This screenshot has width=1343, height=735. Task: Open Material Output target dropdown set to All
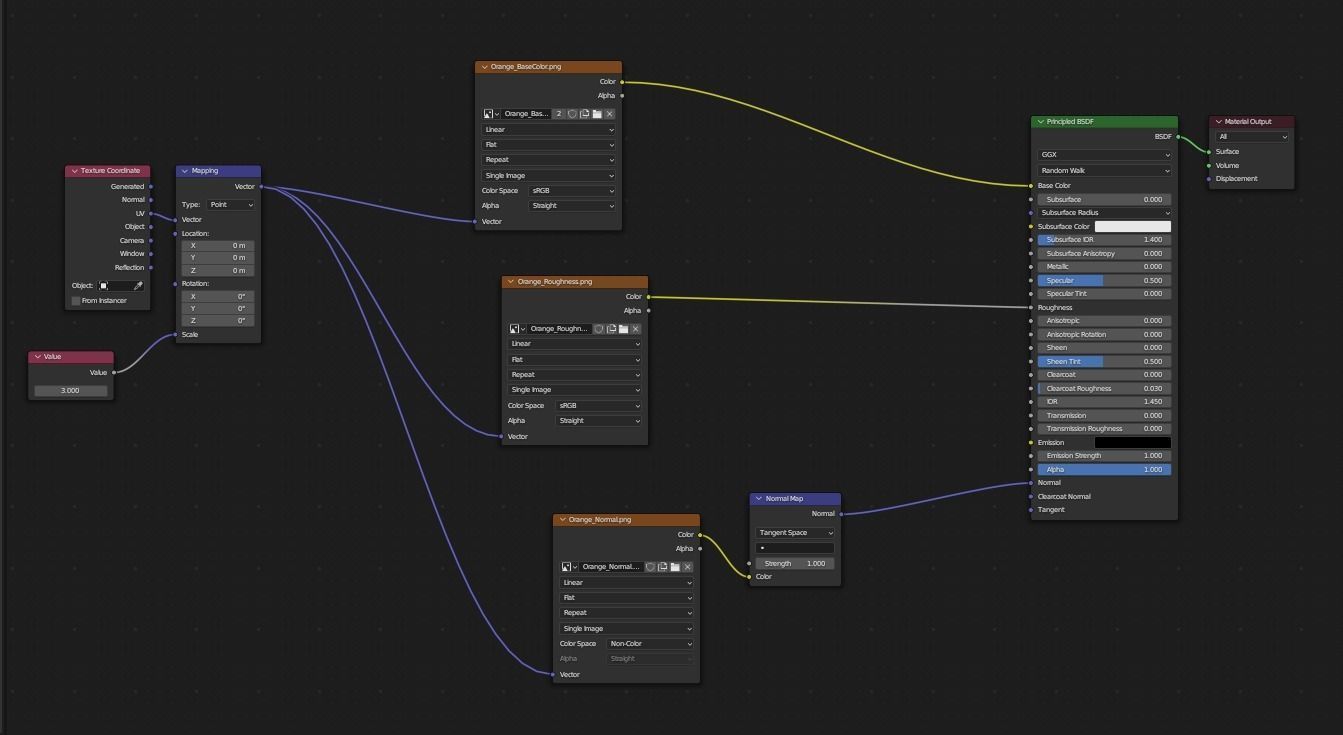(x=1252, y=137)
